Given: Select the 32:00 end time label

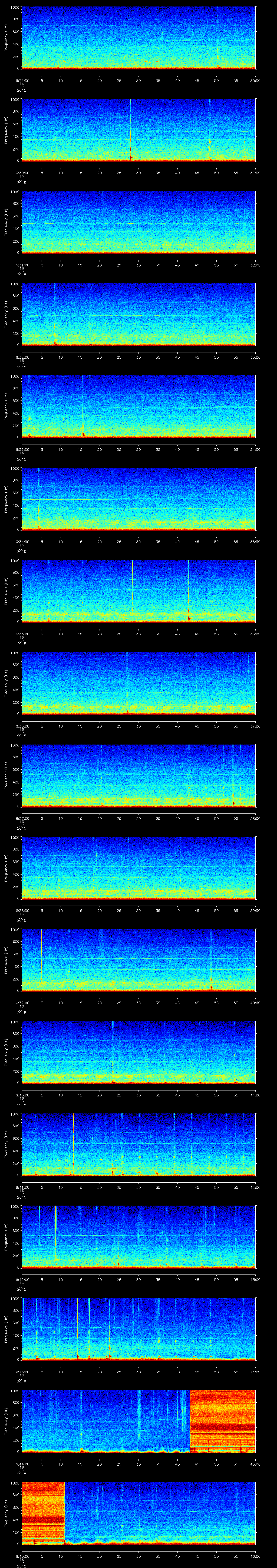Looking at the screenshot, I should click(x=256, y=264).
